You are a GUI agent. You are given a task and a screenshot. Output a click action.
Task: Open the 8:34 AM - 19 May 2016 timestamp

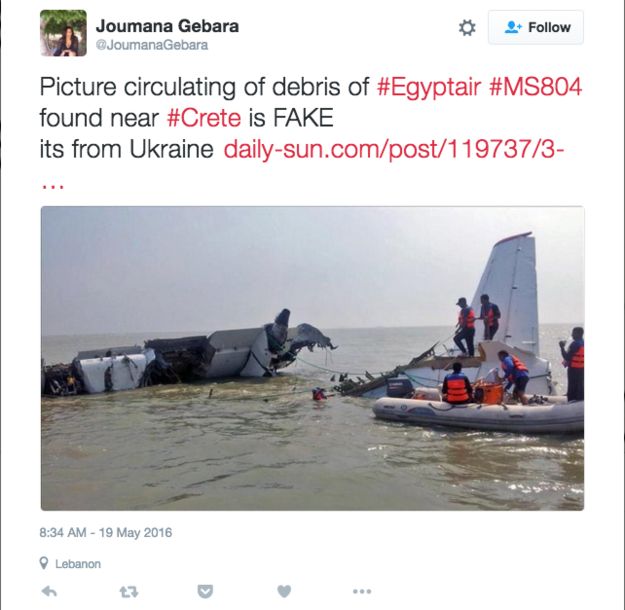[106, 533]
